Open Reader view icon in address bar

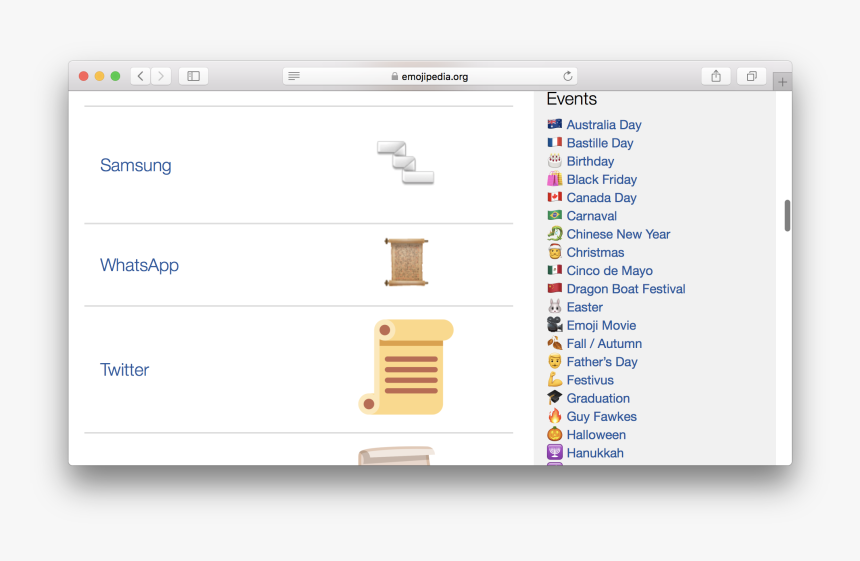(x=294, y=76)
